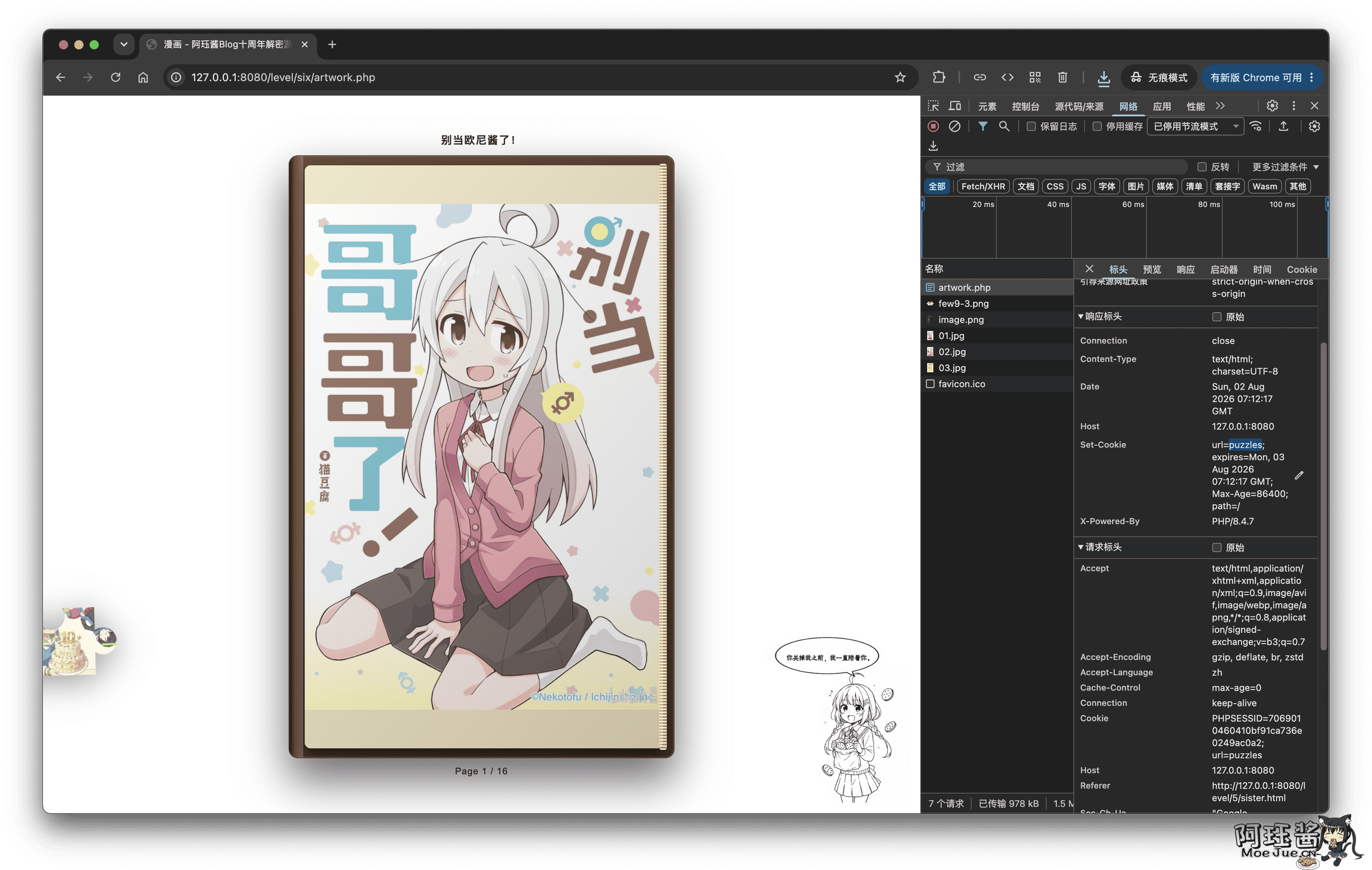Open network search with magnifier icon
This screenshot has height=870, width=1372.
click(1004, 126)
